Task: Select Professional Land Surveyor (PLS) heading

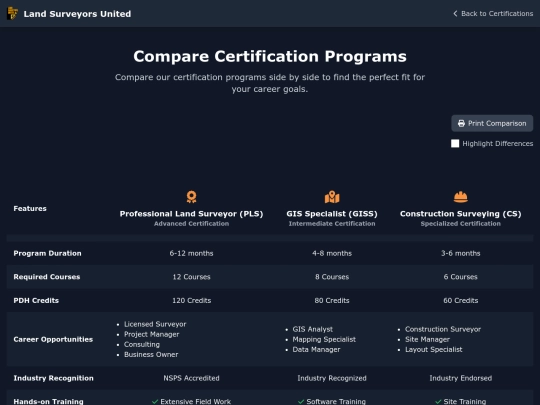Action: coord(191,214)
